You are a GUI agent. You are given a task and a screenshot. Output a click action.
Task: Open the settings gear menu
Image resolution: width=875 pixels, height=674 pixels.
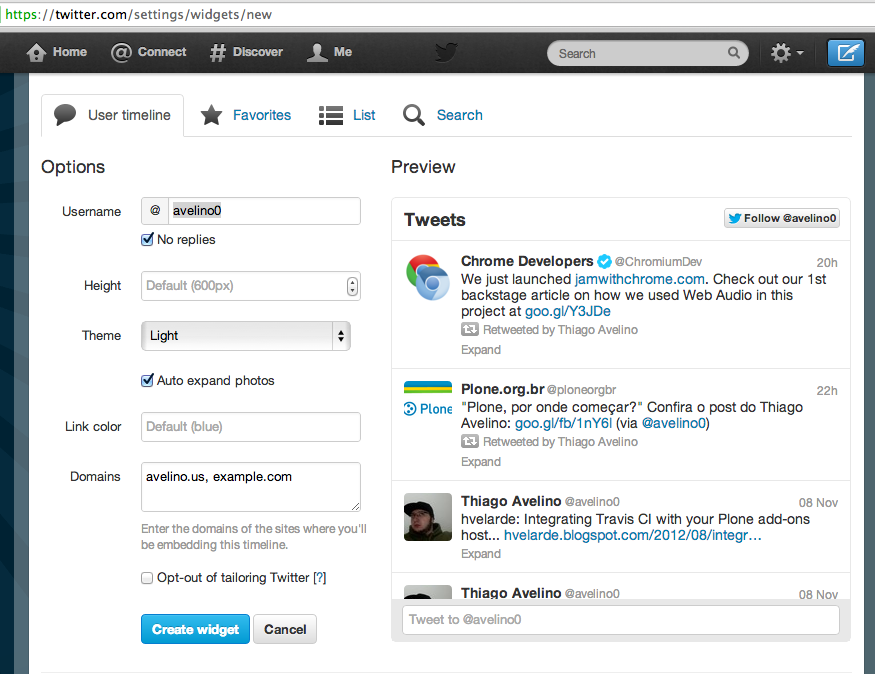(x=787, y=53)
